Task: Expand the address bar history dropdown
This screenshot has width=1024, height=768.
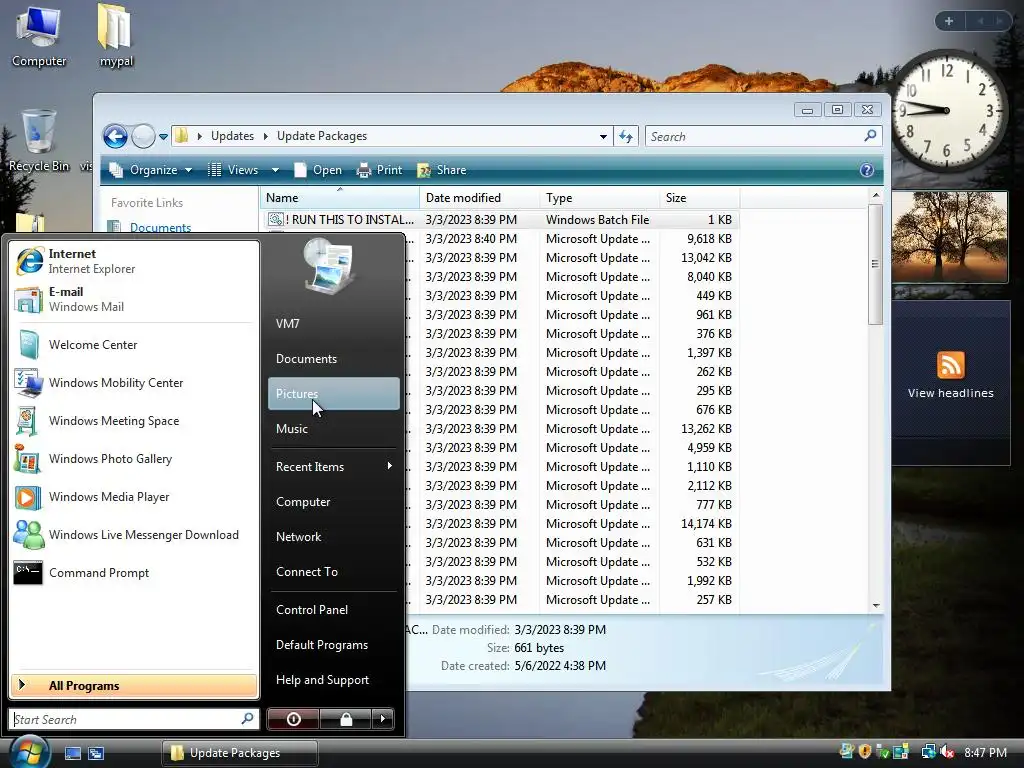Action: pyautogui.click(x=603, y=136)
